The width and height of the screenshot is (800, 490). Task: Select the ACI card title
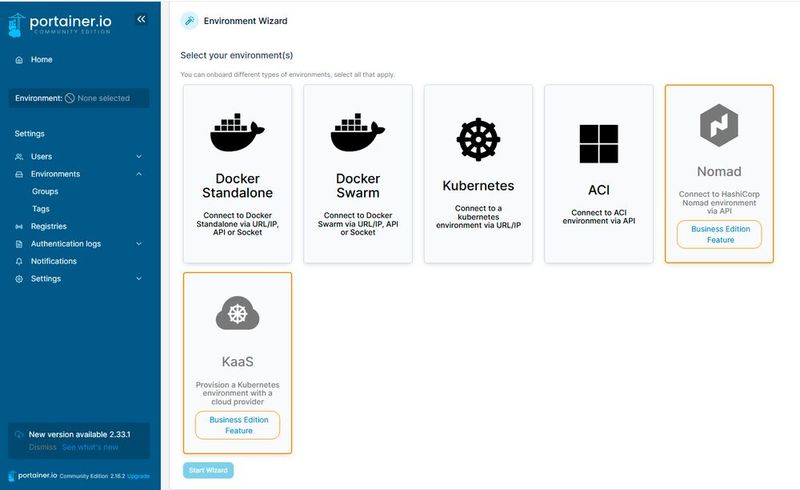click(598, 190)
